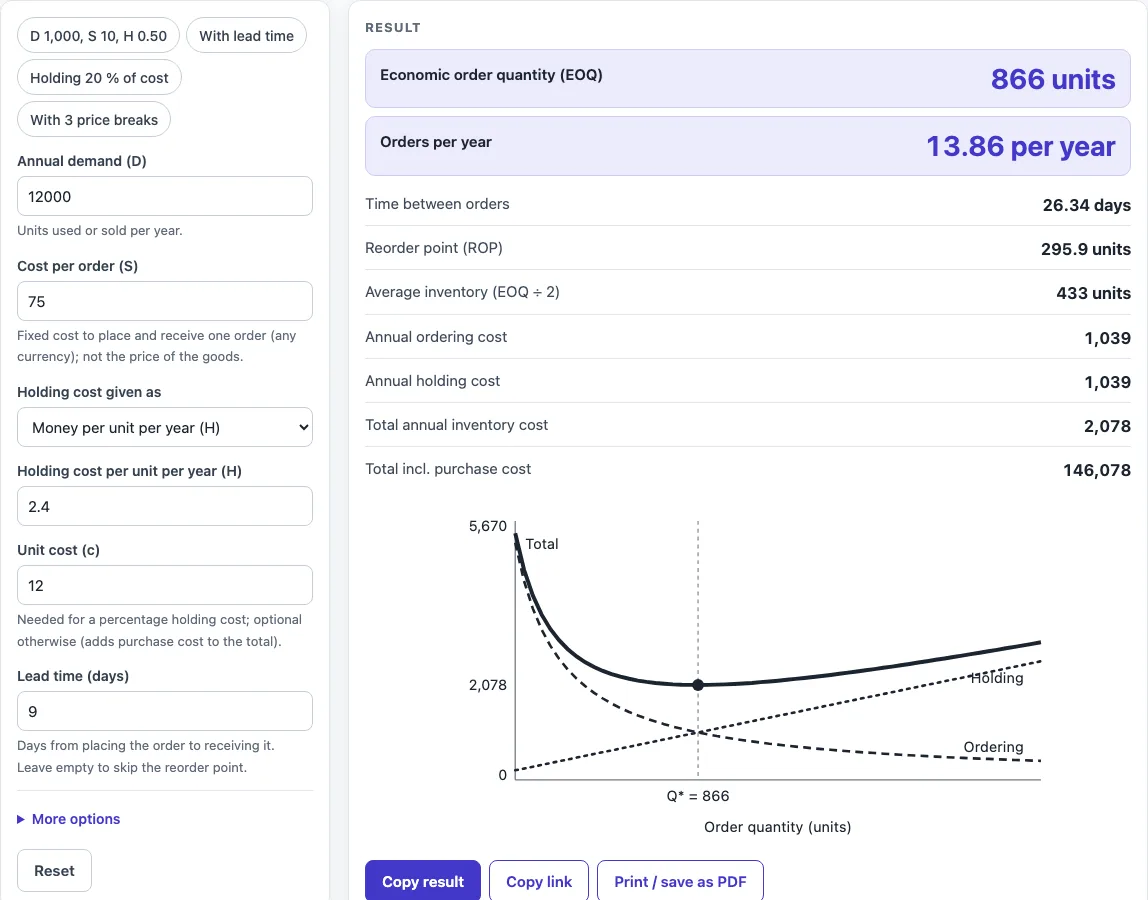The image size is (1148, 900).
Task: Apply the 'D 1,000, S 10, H 0.50' preset
Action: click(98, 36)
